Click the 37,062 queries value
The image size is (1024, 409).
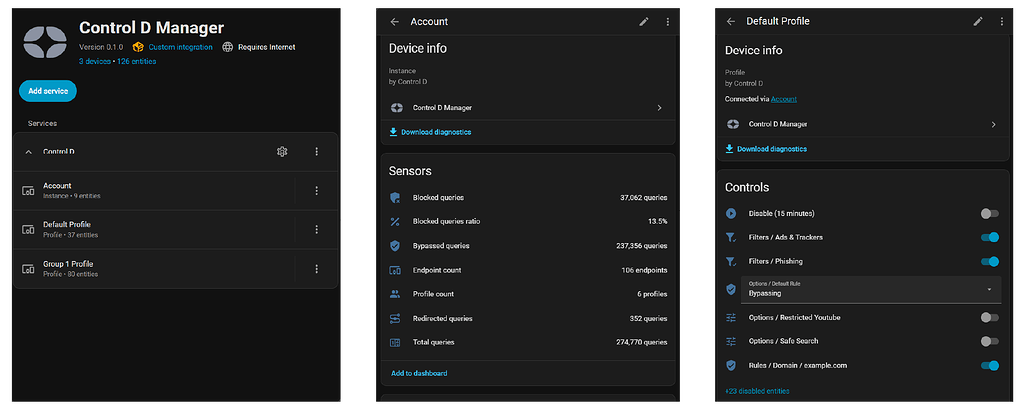click(x=643, y=197)
